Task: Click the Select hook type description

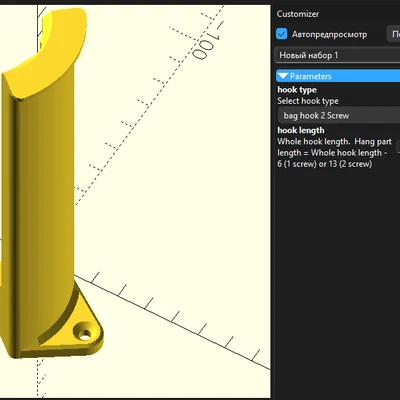Action: click(x=308, y=101)
